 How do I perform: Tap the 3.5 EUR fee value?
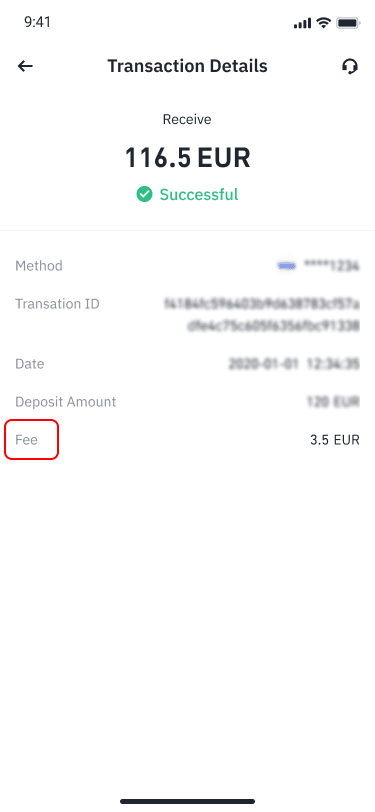point(335,440)
